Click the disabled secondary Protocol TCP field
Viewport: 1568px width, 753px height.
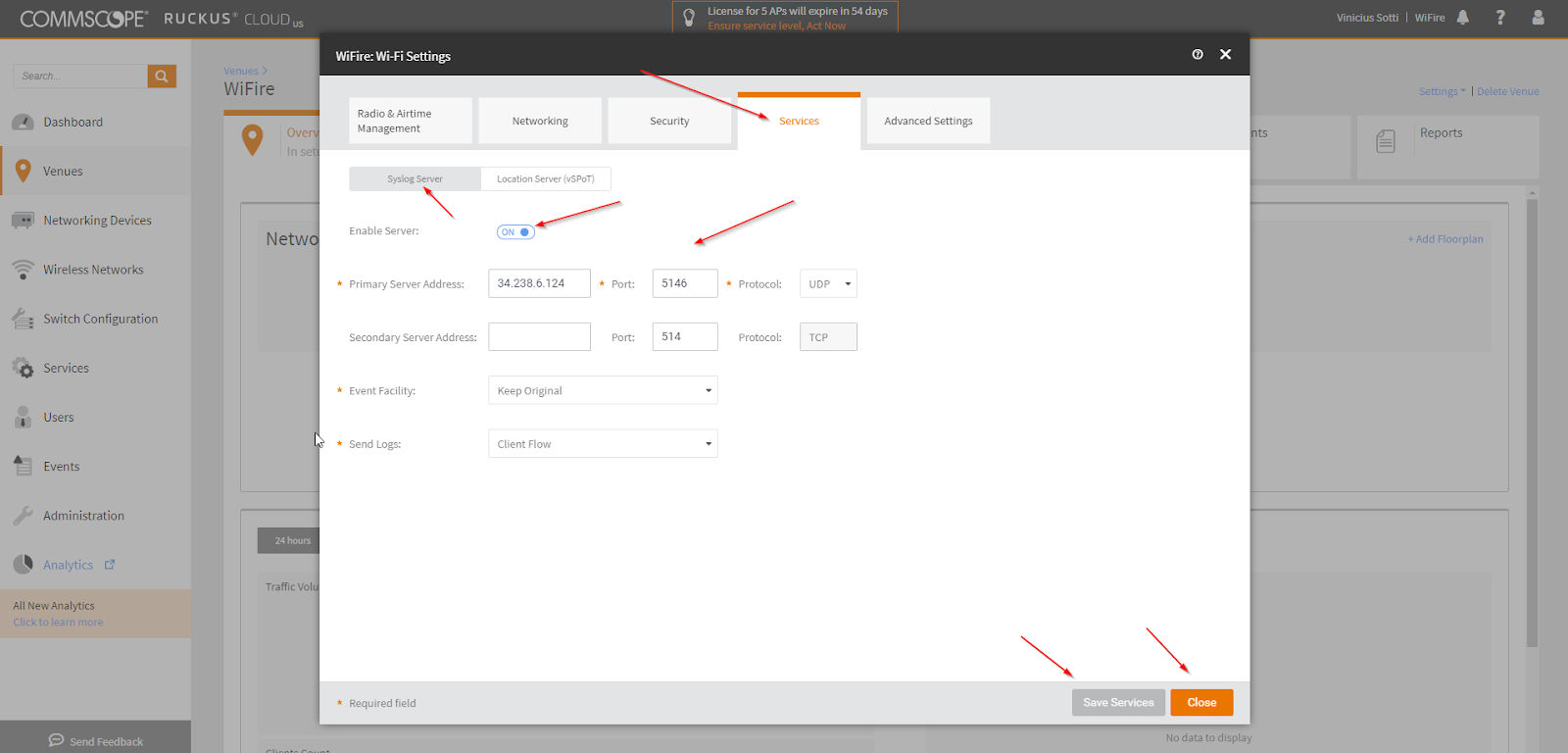828,337
